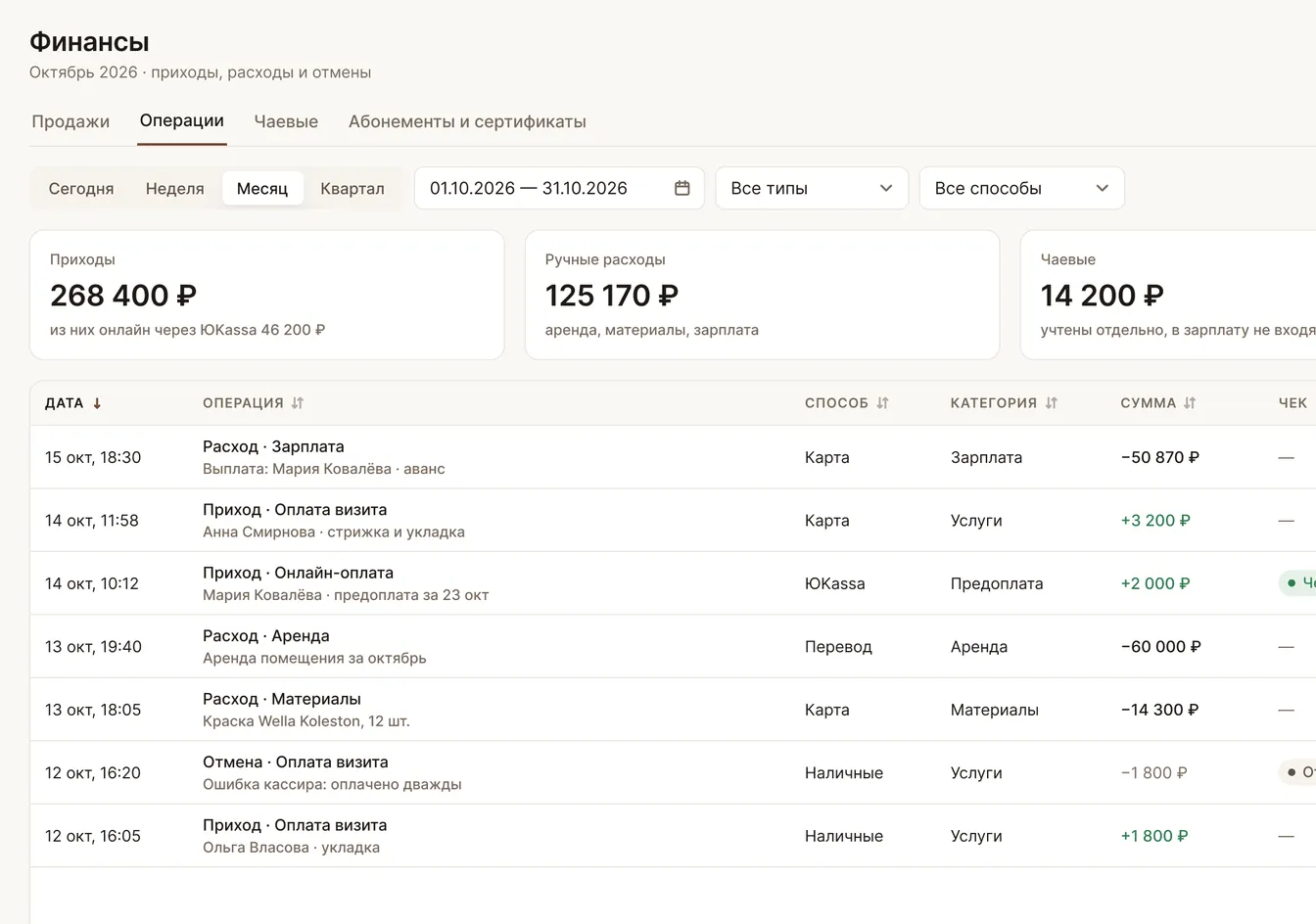Click the Способ column header label

pos(836,403)
